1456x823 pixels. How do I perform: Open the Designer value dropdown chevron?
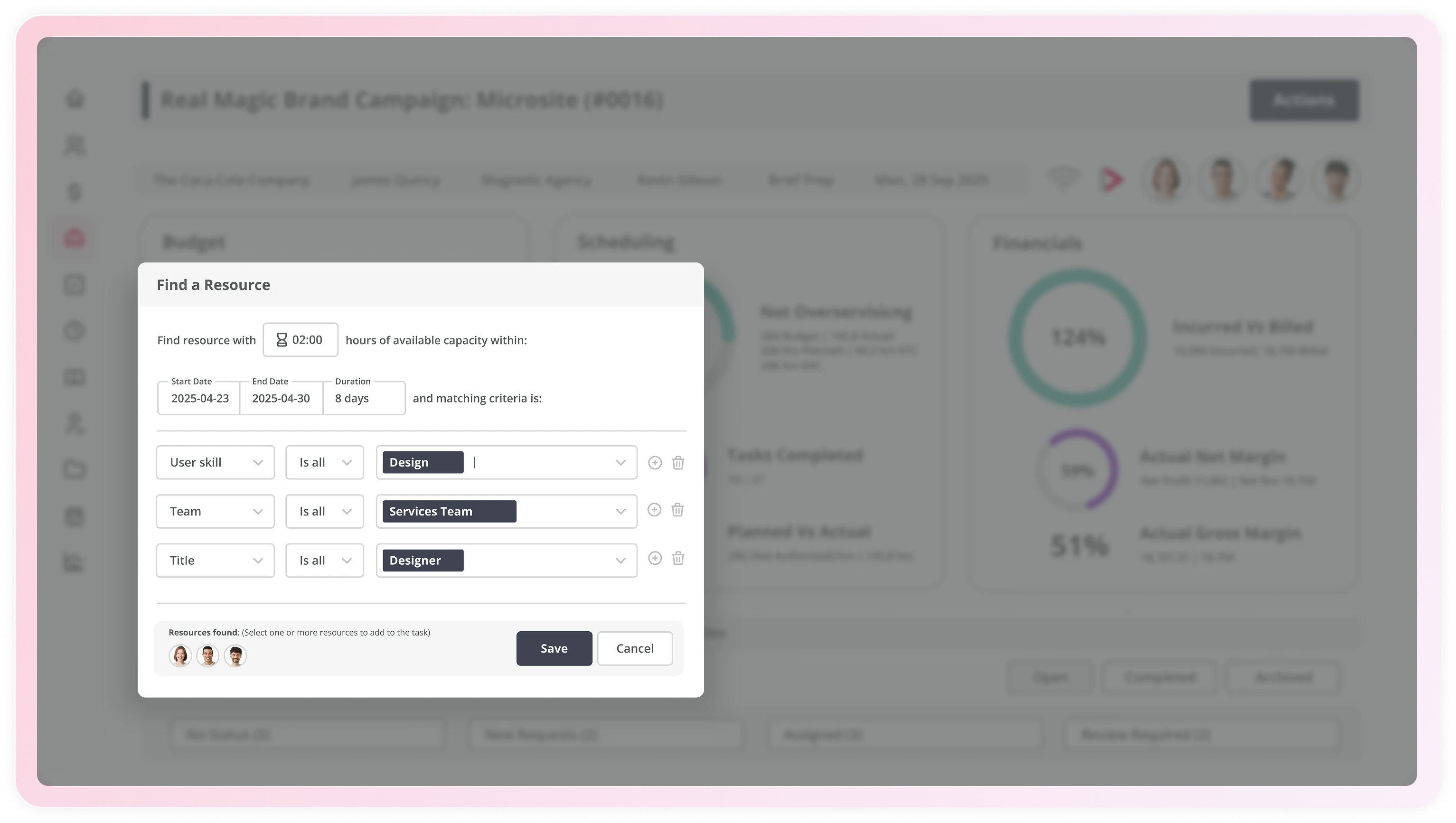(620, 560)
